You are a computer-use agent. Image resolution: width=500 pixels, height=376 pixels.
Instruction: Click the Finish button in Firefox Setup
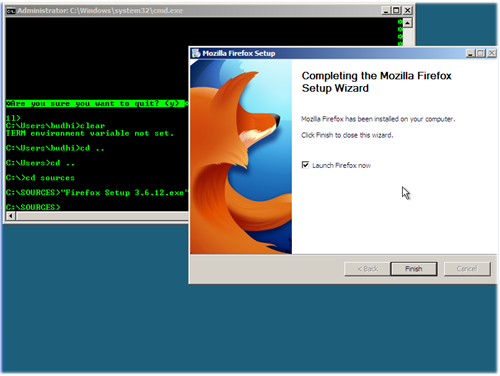414,269
